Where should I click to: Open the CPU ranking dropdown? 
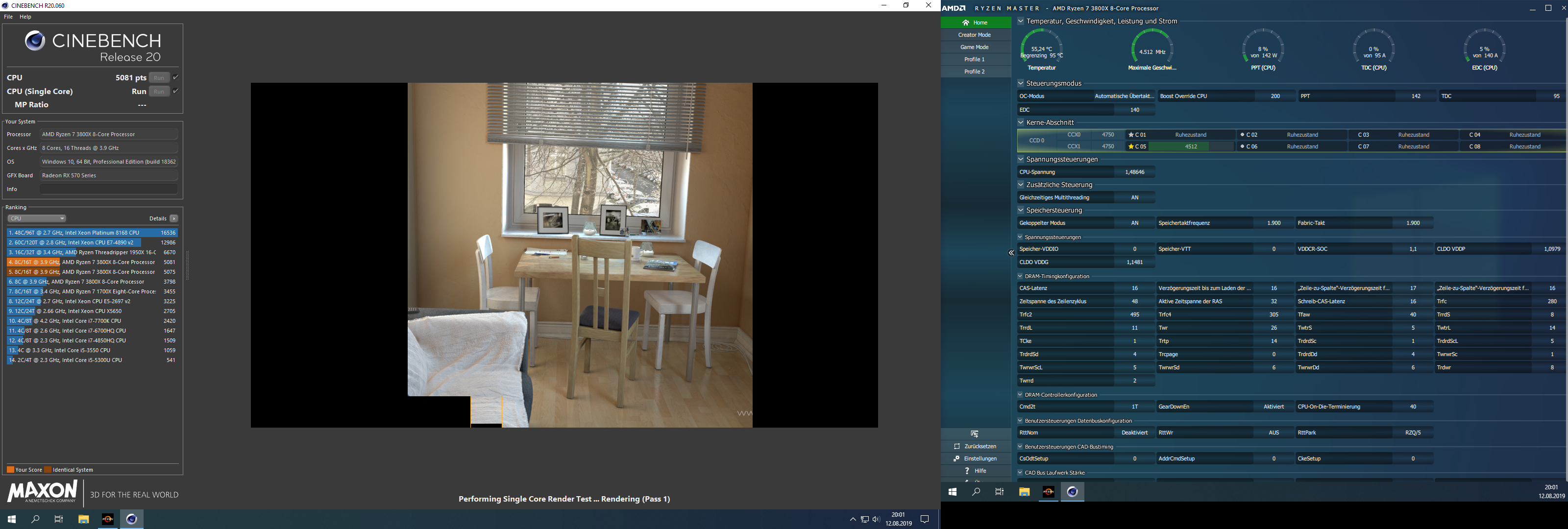point(37,218)
